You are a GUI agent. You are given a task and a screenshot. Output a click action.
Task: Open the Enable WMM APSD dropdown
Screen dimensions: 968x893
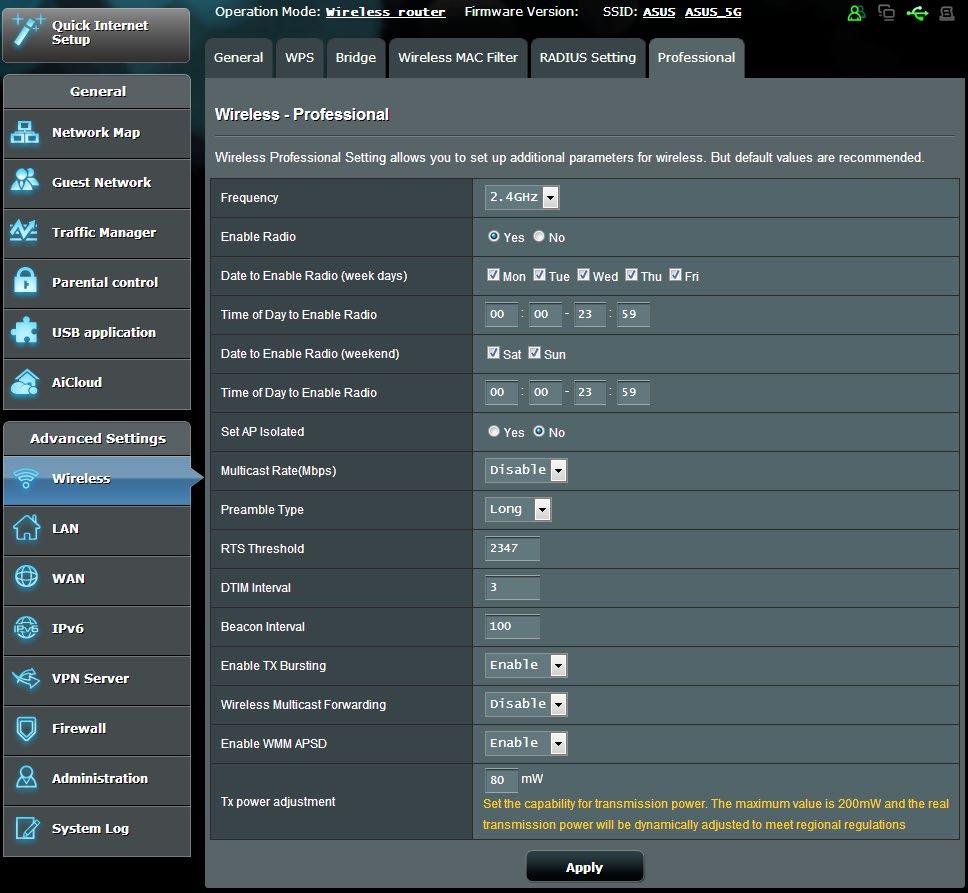click(526, 743)
